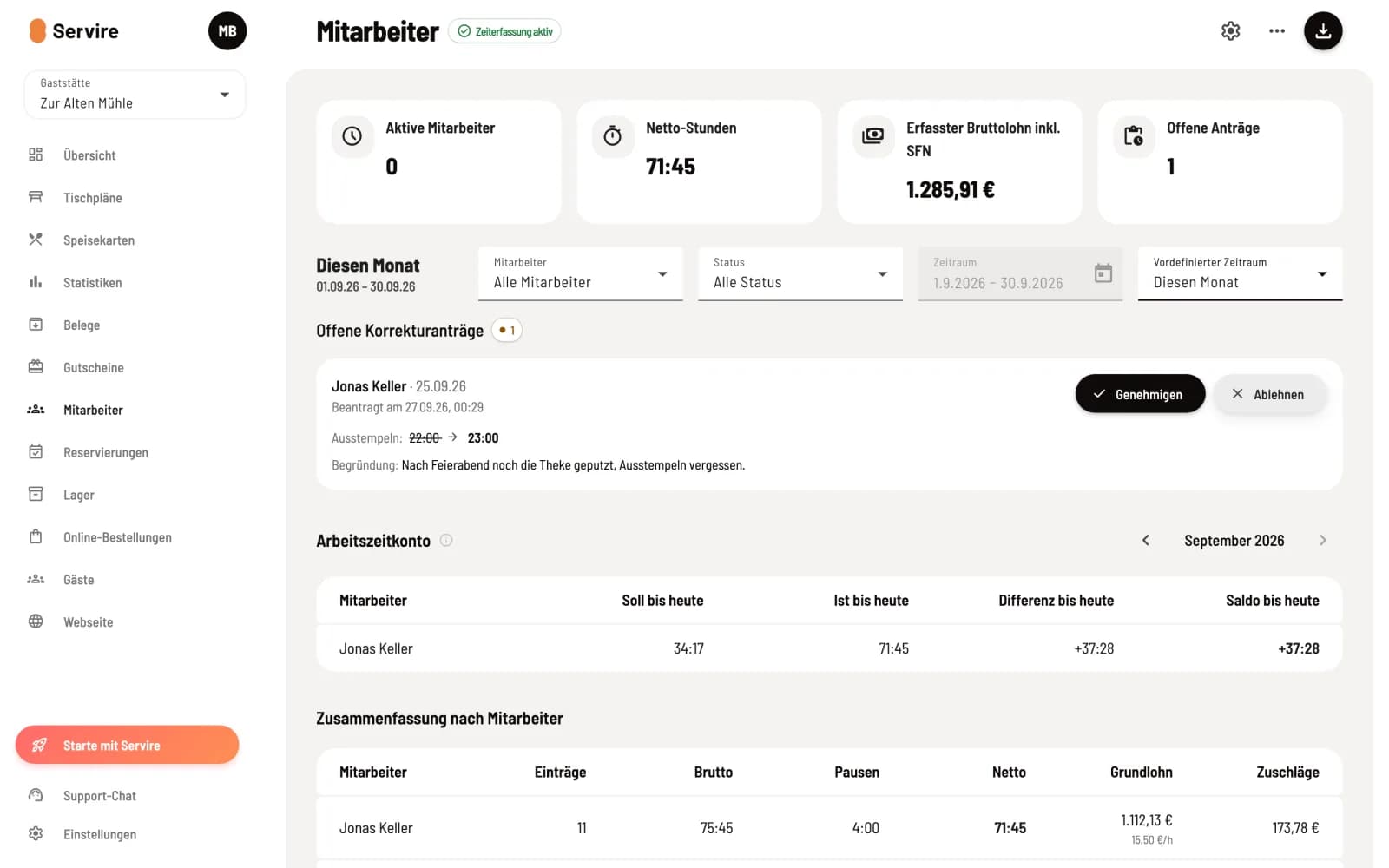
Task: Open the three-dots more options menu
Action: point(1276,31)
